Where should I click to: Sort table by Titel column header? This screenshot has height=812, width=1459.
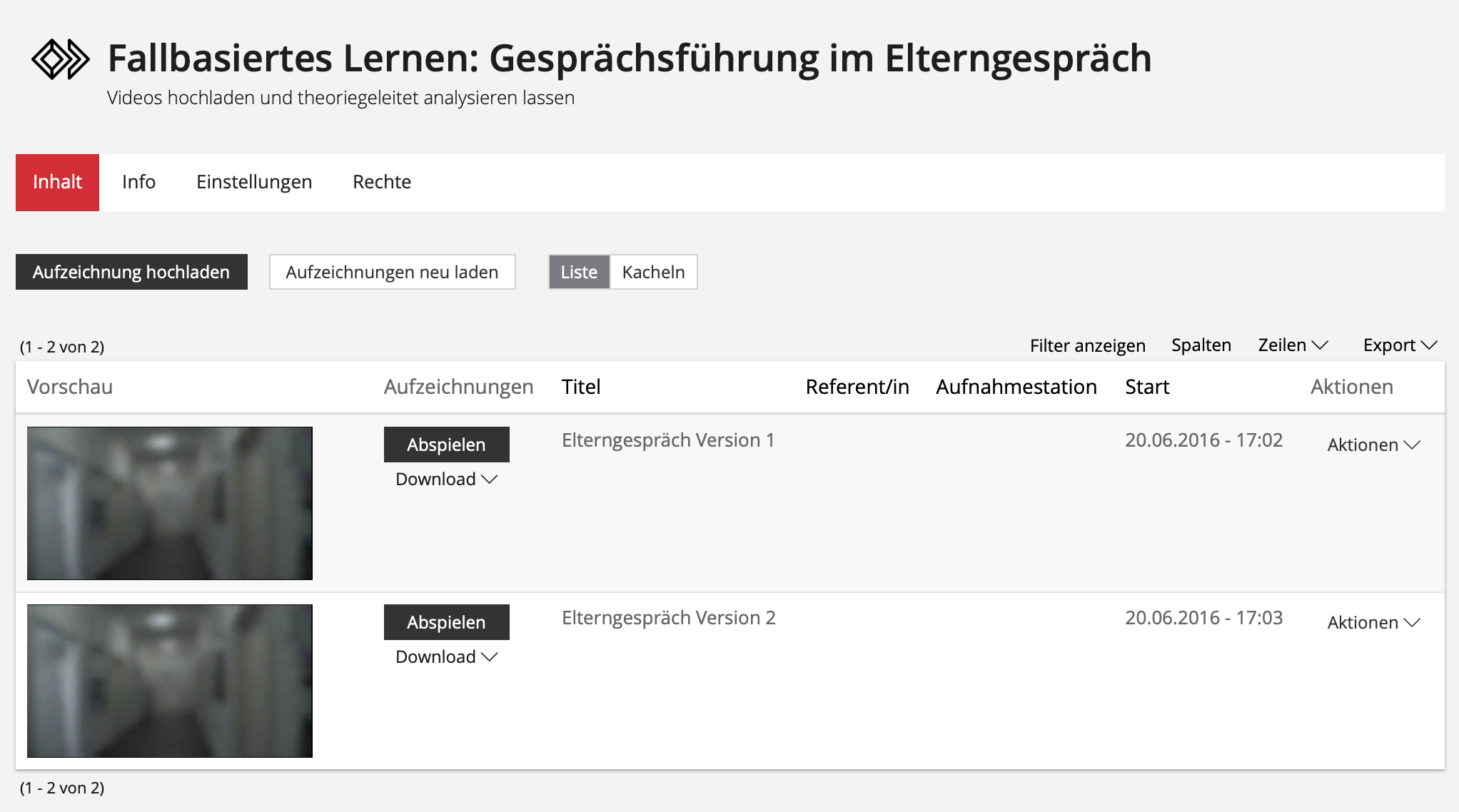coord(581,387)
